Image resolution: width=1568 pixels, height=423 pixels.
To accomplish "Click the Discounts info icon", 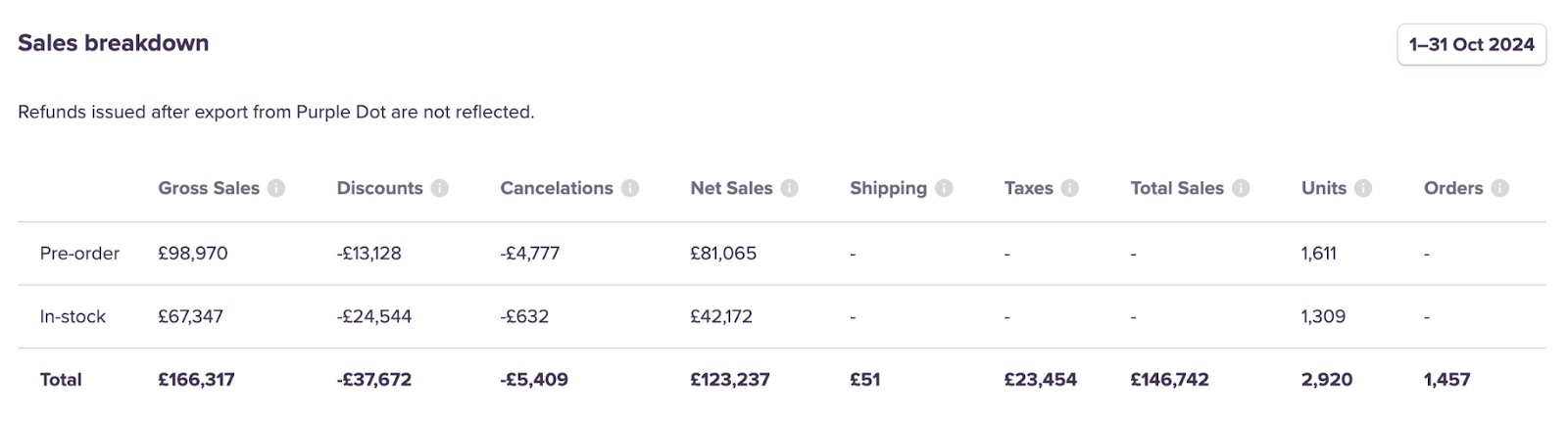I will pos(440,188).
